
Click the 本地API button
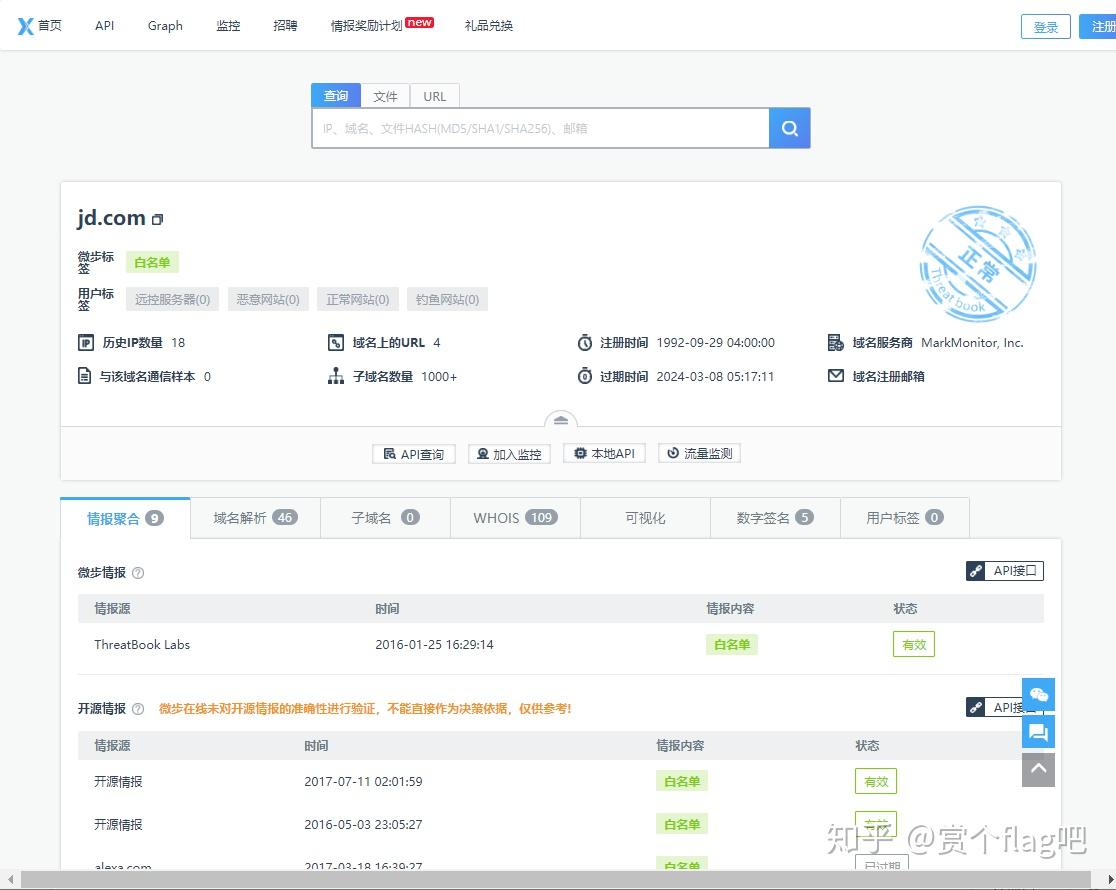604,454
